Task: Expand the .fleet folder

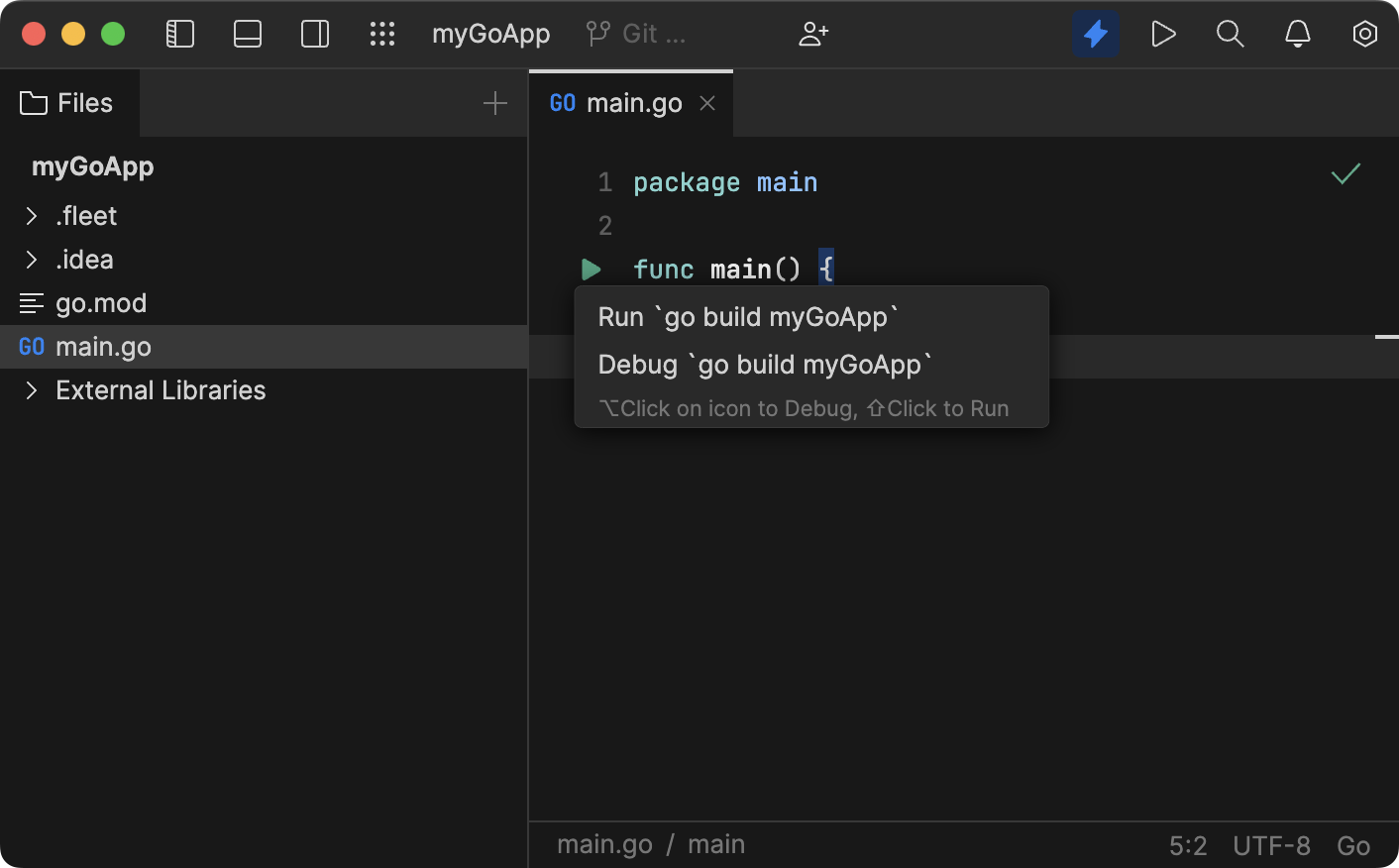Action: (31, 215)
